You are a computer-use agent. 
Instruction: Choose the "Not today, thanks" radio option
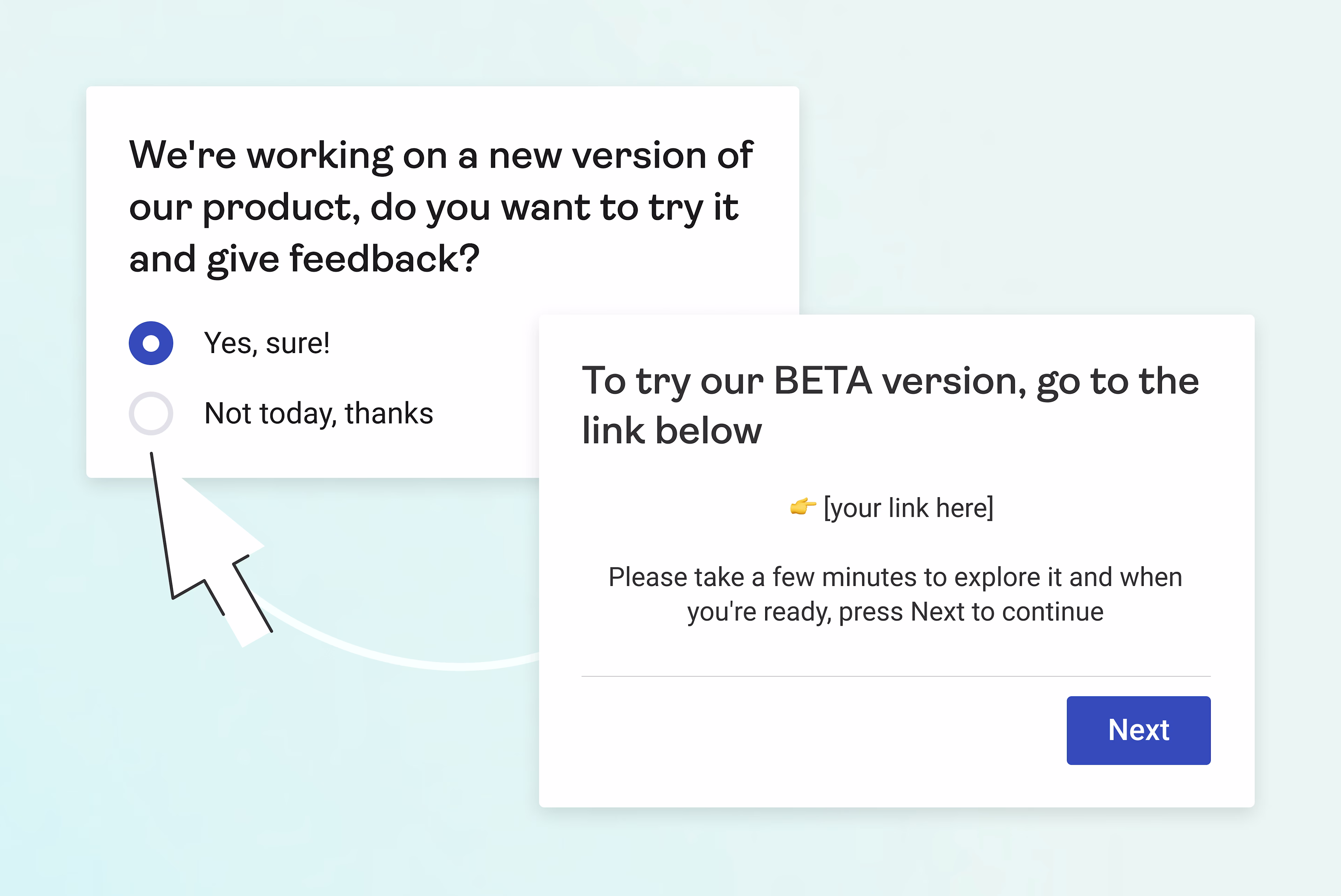tap(151, 413)
